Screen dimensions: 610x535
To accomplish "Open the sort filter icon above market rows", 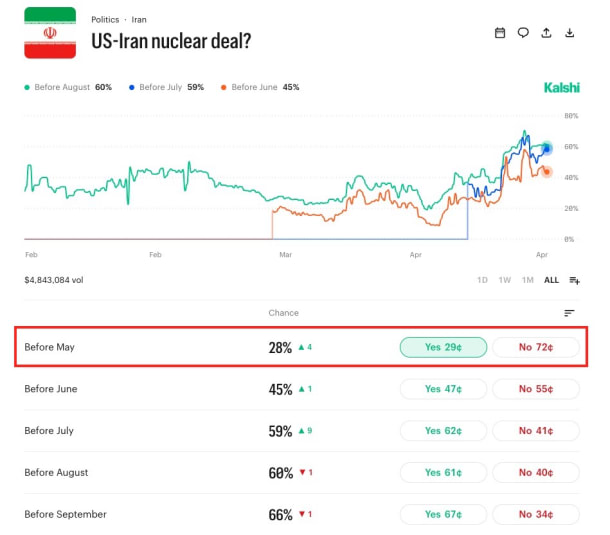I will point(569,313).
